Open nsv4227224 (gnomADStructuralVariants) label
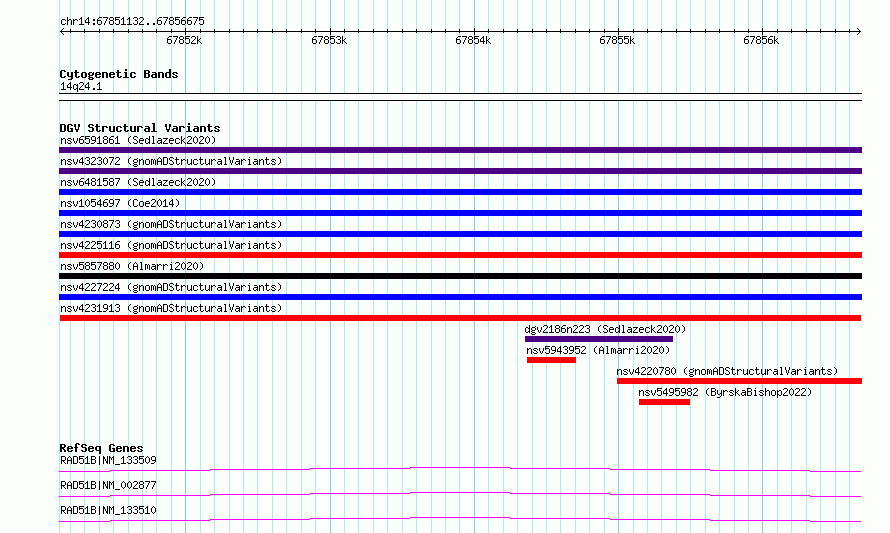The image size is (890, 533). [171, 287]
